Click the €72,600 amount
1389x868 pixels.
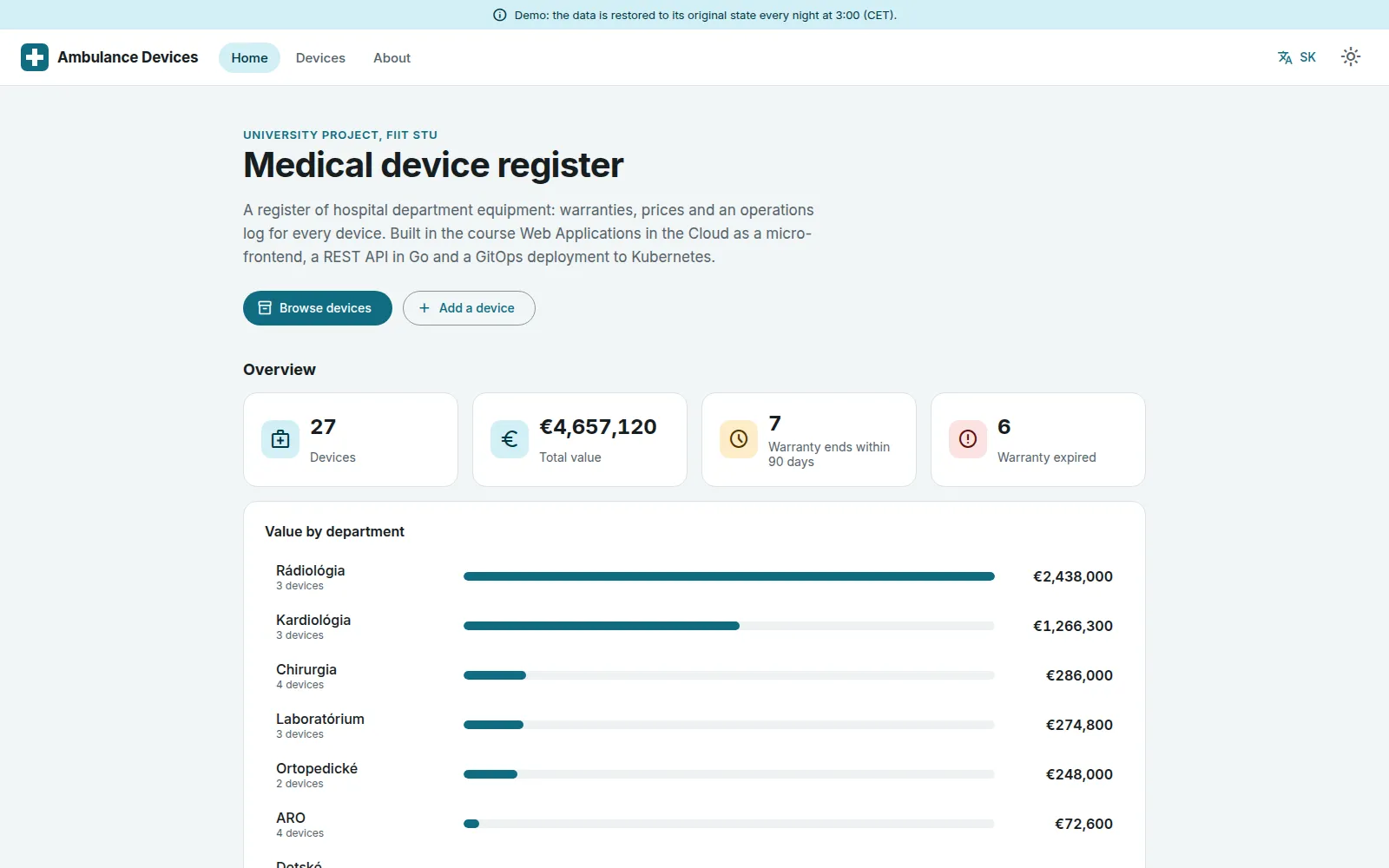(x=1083, y=824)
